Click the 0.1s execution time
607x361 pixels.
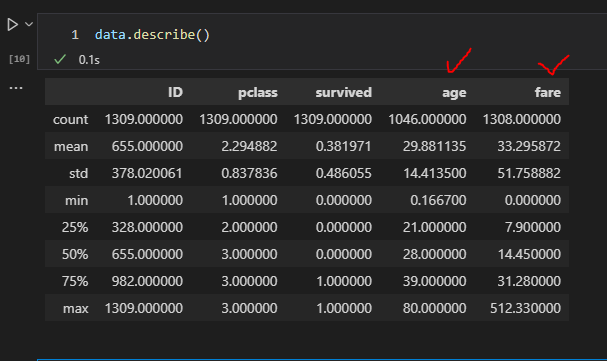coord(89,60)
